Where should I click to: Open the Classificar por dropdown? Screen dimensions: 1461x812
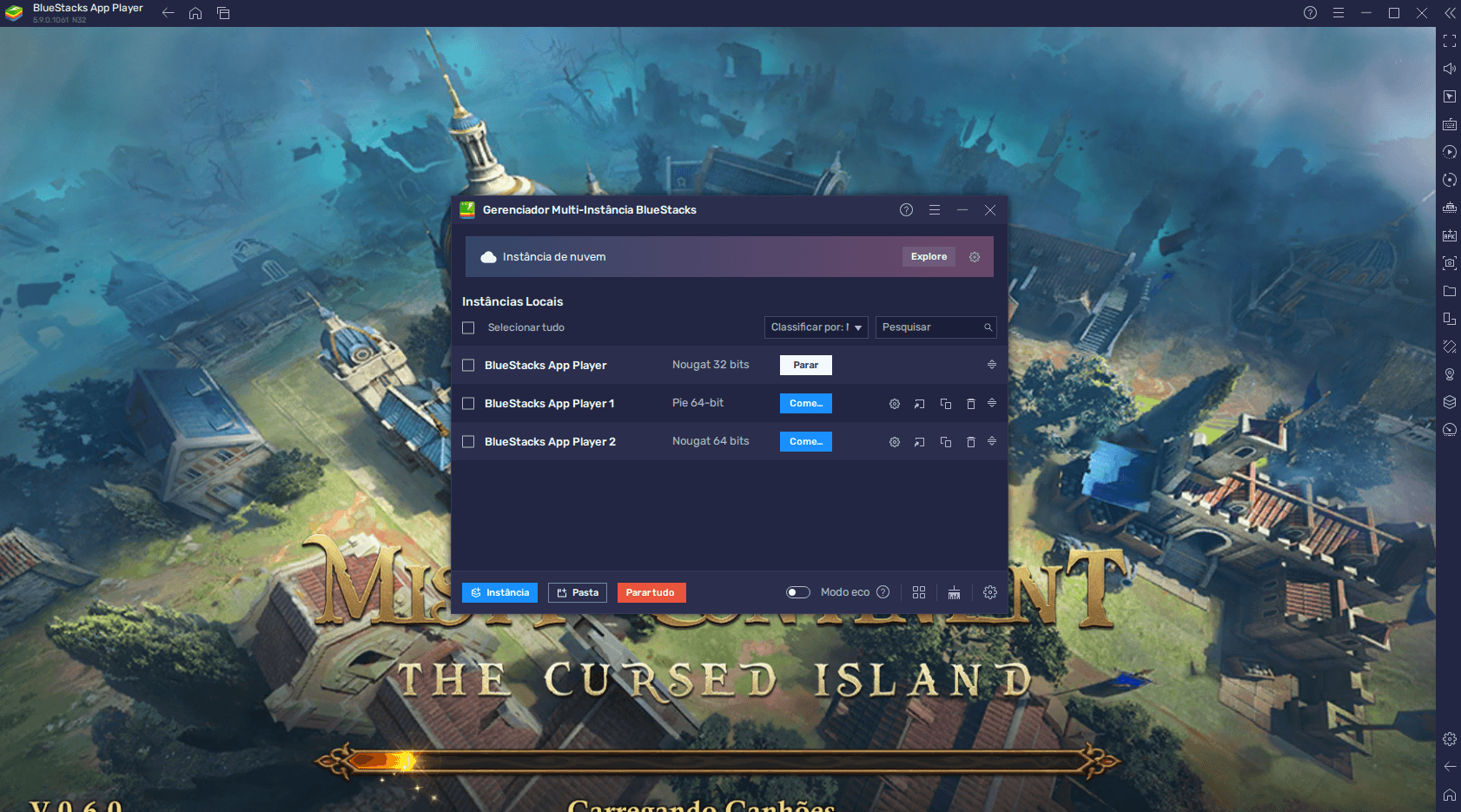816,327
